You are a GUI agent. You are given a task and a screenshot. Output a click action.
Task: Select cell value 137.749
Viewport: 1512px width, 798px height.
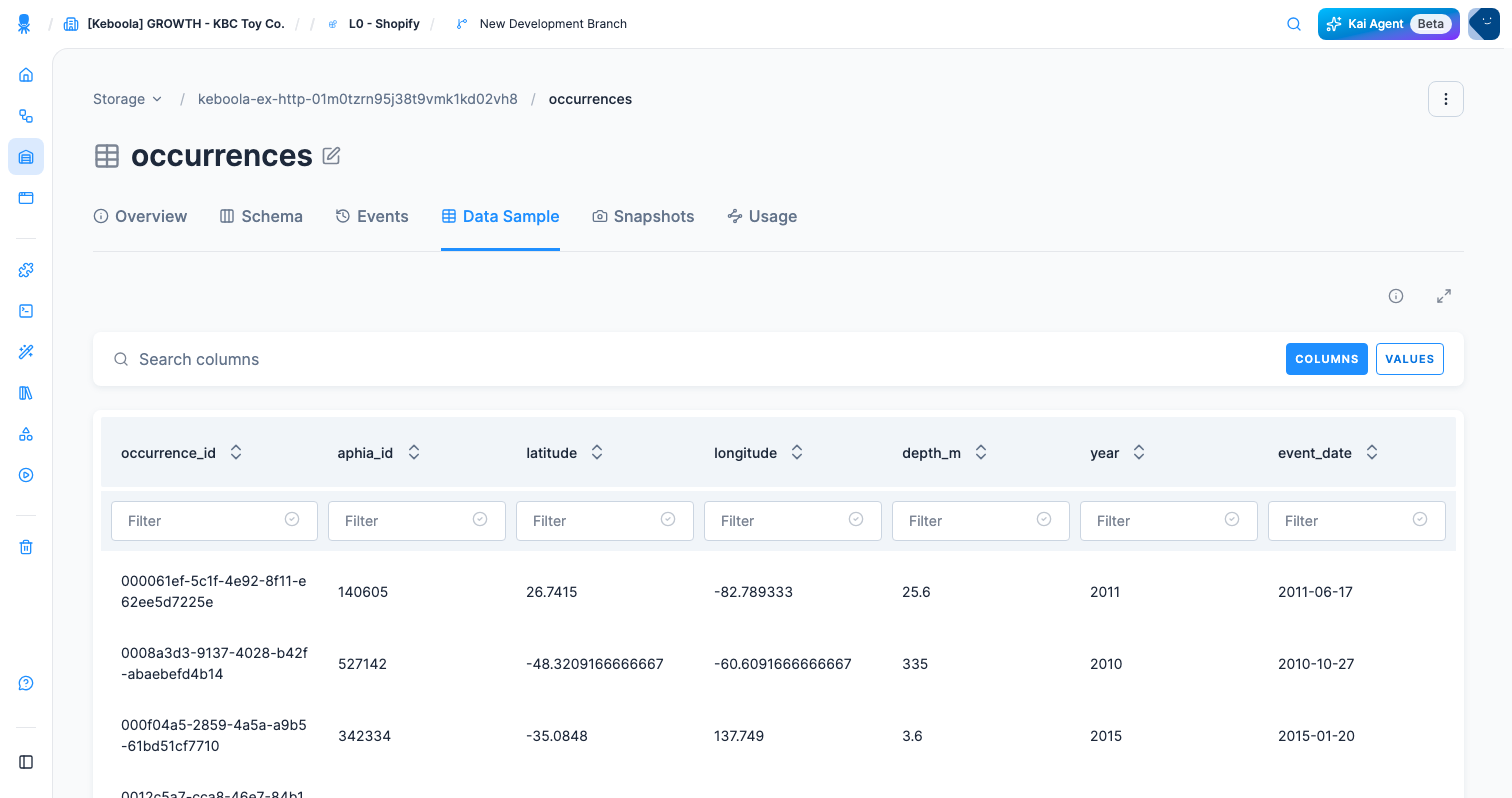point(739,736)
